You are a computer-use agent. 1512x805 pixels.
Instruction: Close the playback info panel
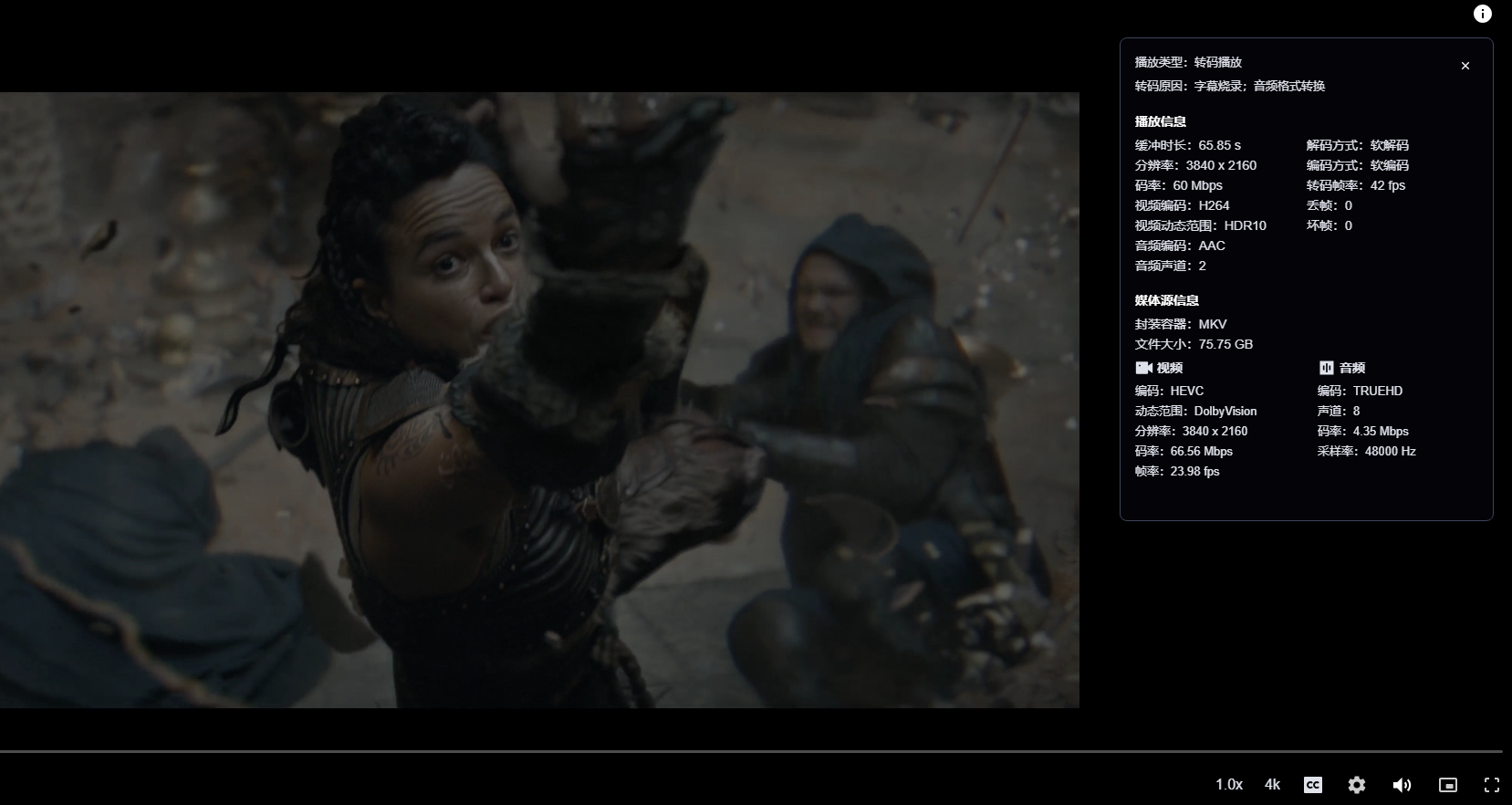pyautogui.click(x=1465, y=66)
